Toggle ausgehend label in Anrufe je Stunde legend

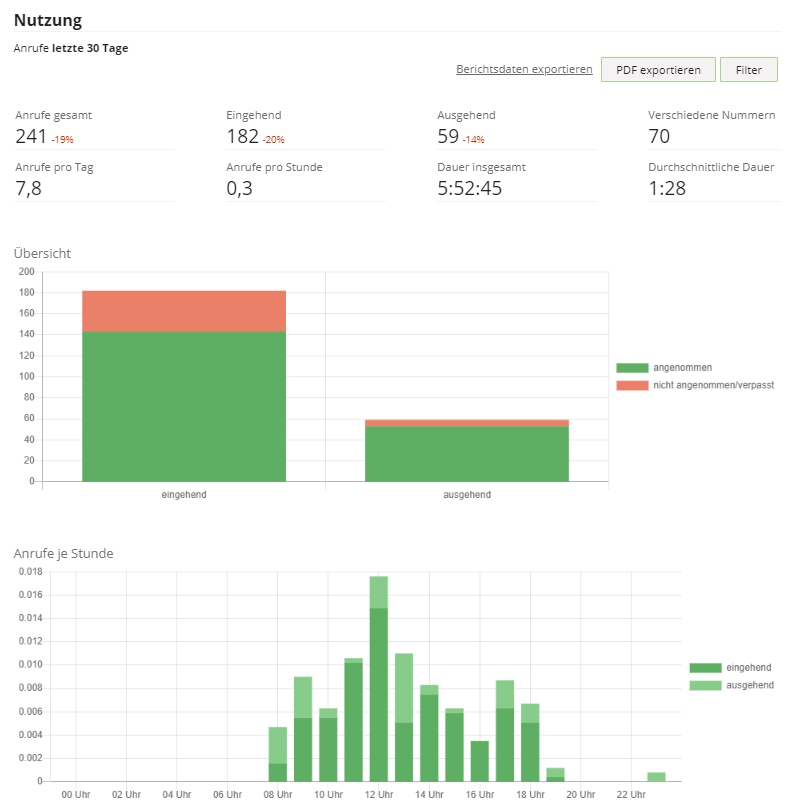[750, 685]
